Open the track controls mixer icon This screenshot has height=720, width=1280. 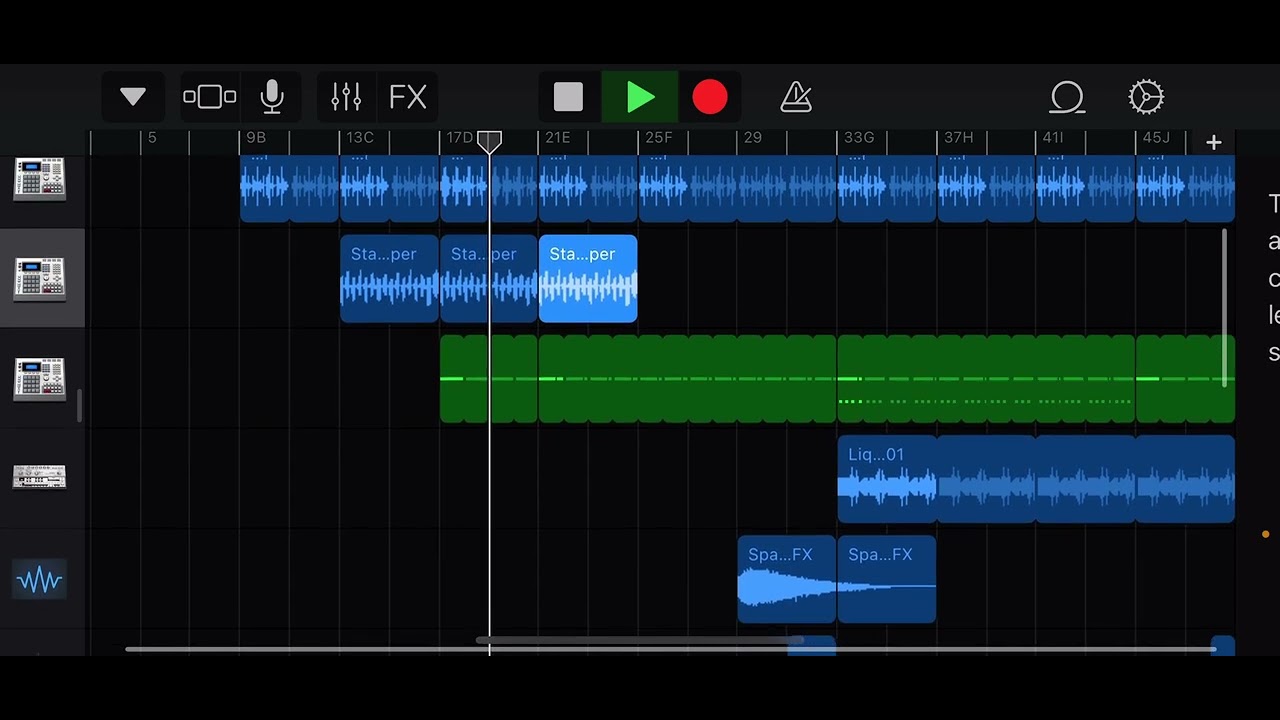point(346,97)
